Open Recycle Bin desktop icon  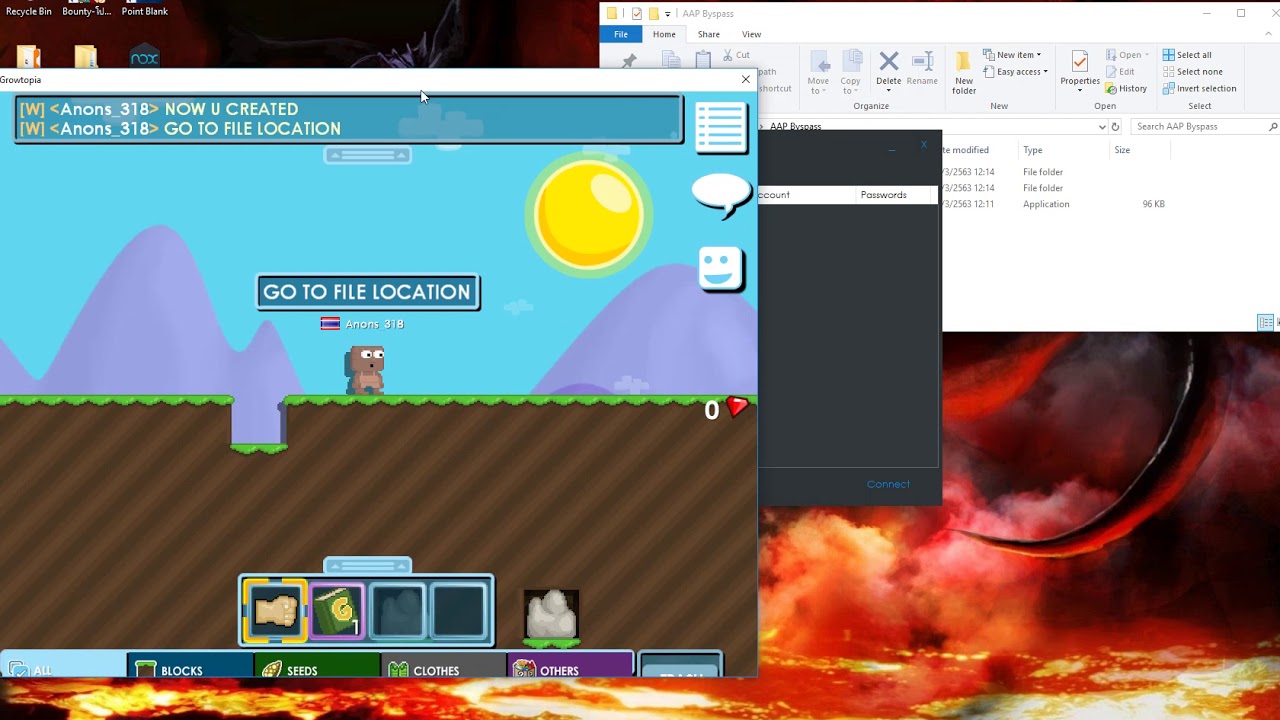click(x=28, y=10)
